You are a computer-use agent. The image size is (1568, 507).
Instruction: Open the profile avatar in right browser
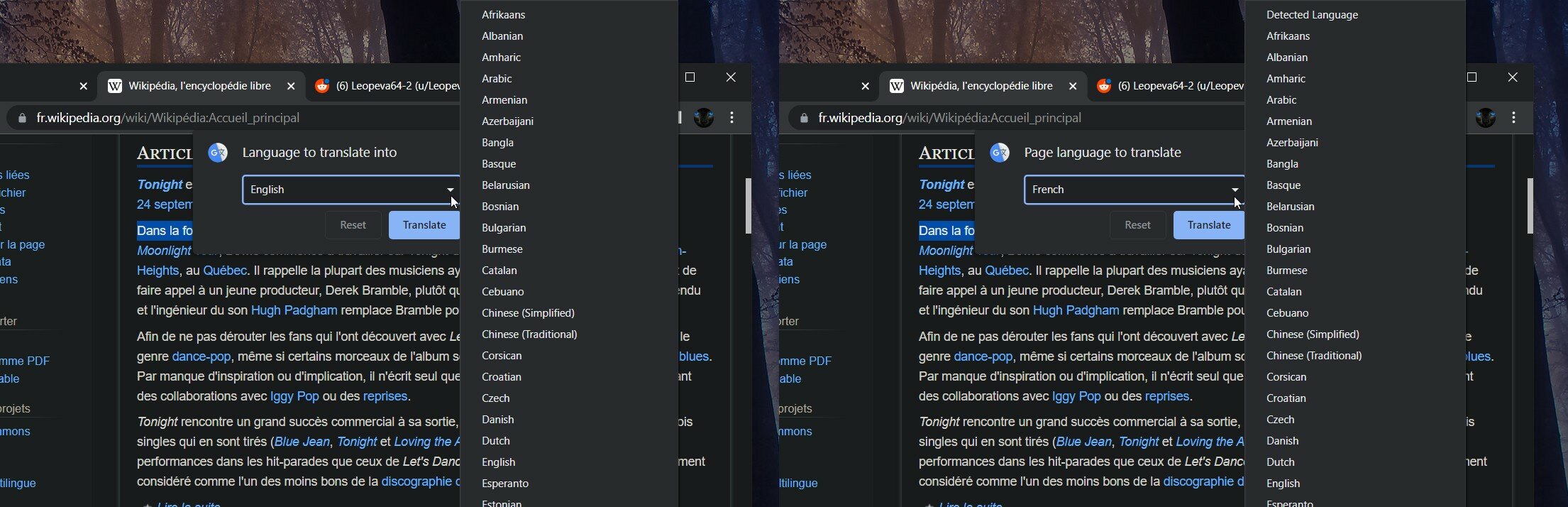1485,118
